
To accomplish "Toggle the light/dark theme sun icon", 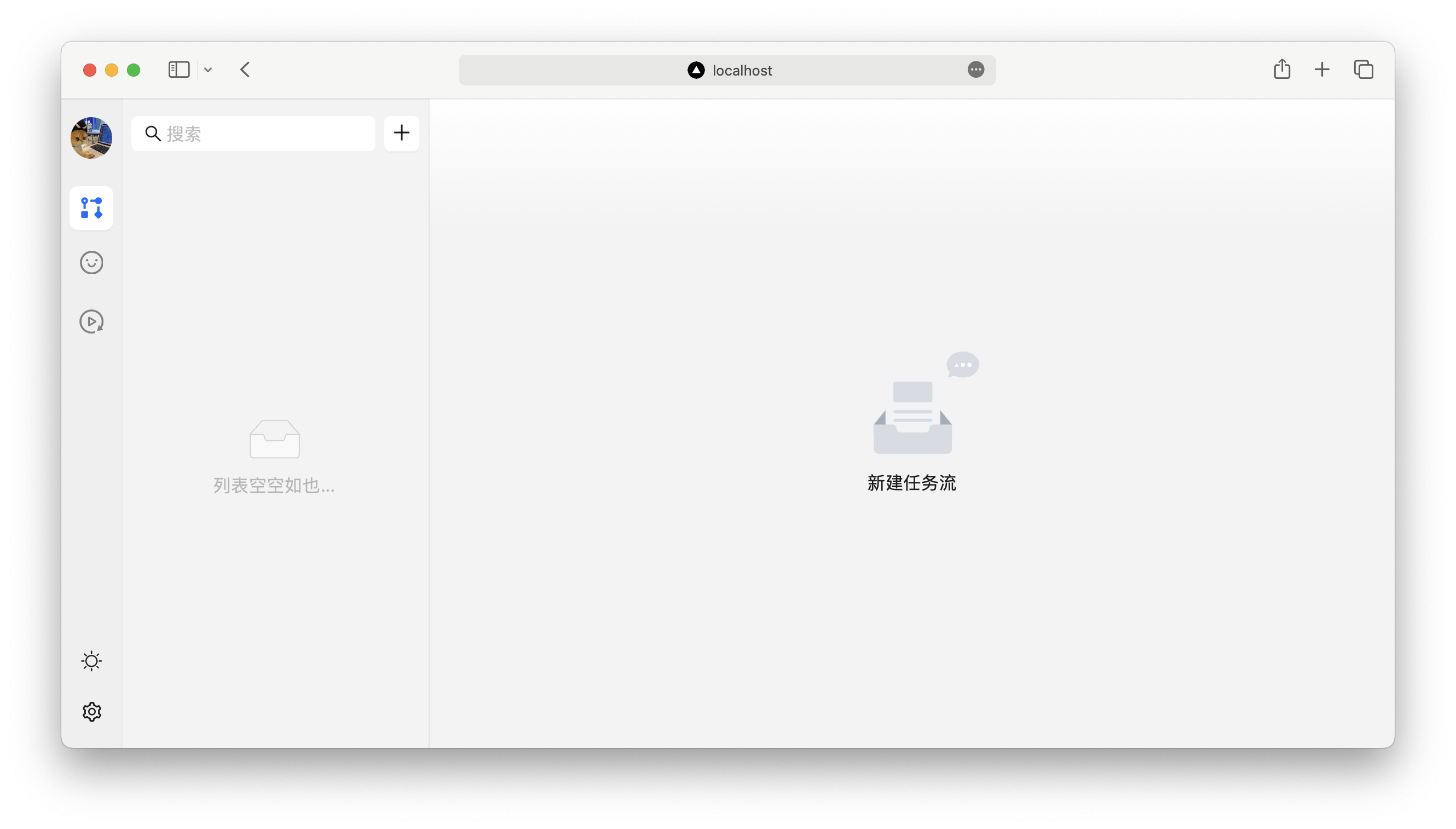I will [91, 661].
